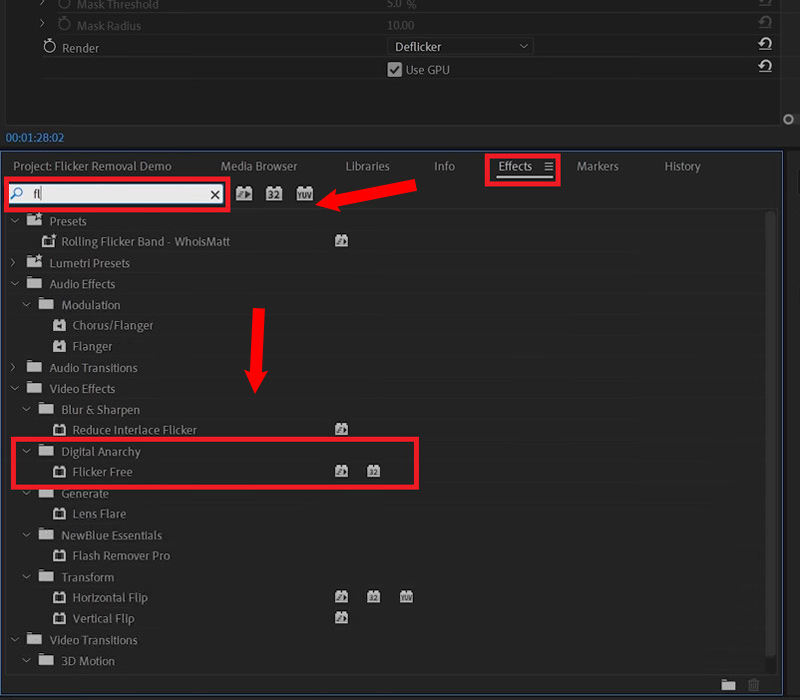
Task: Select the Flash Remover Pro effect
Action: 121,556
